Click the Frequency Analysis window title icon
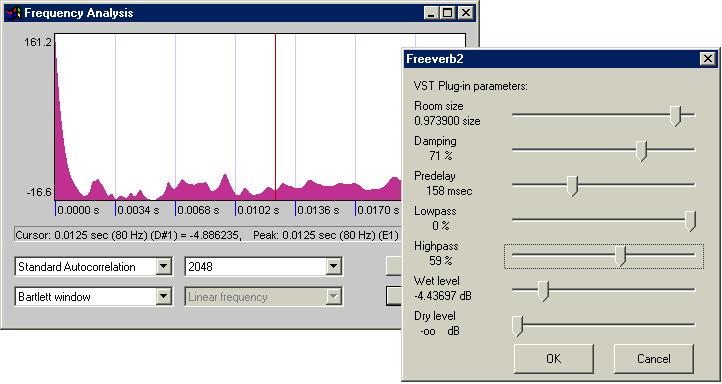 pos(14,12)
